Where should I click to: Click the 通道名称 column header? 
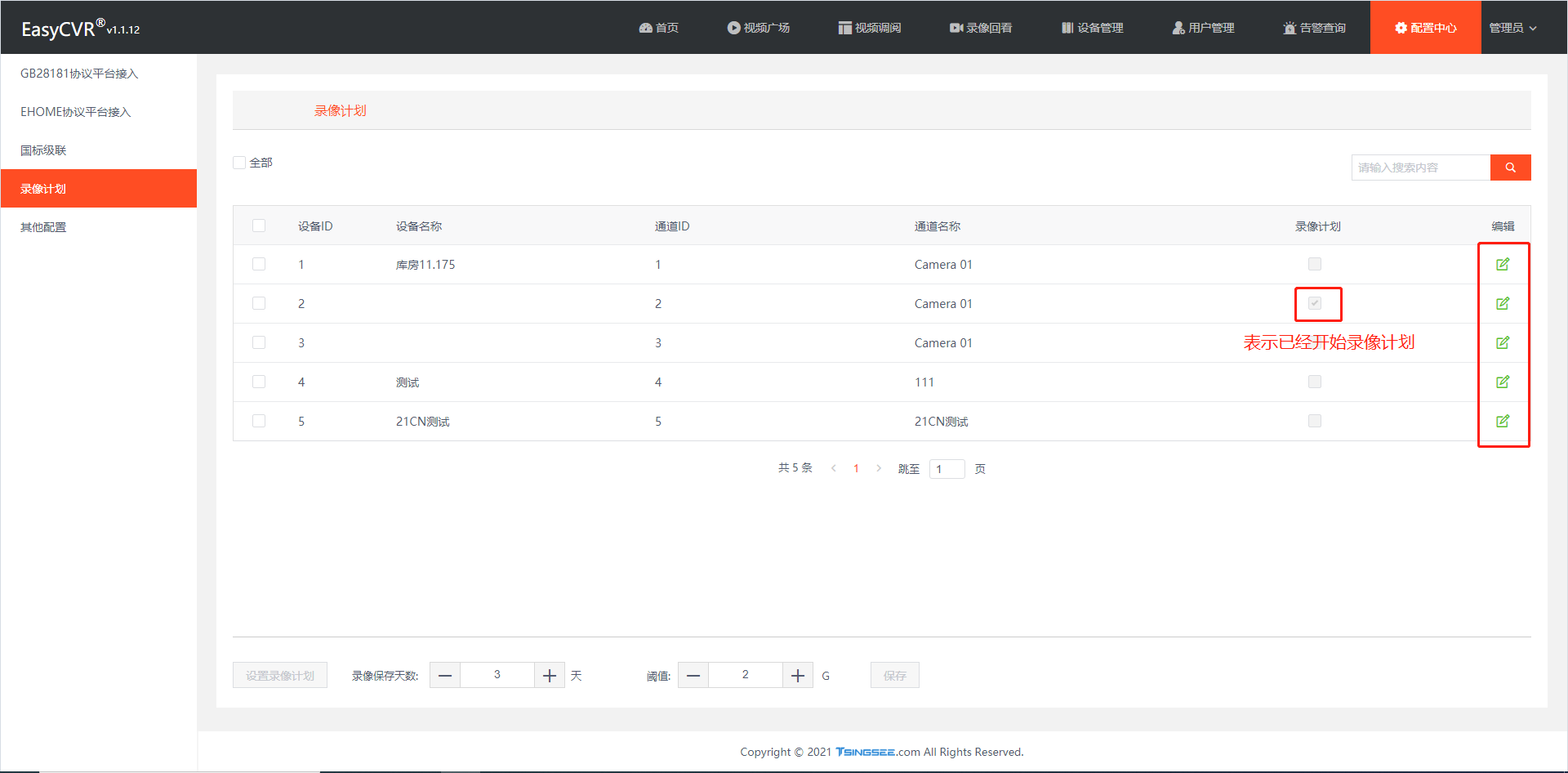pos(938,226)
